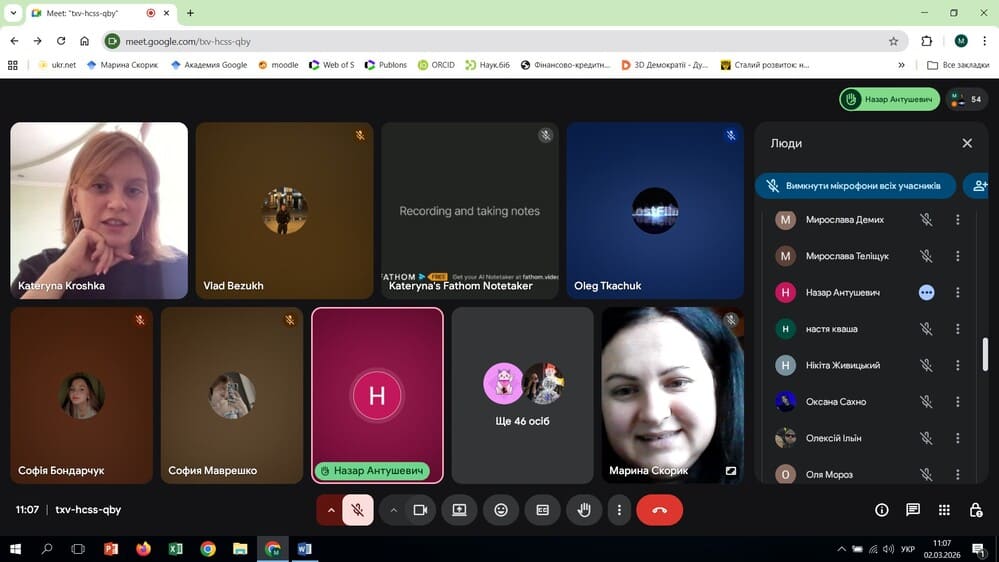
Task: Click the red leave call button
Action: (x=659, y=510)
